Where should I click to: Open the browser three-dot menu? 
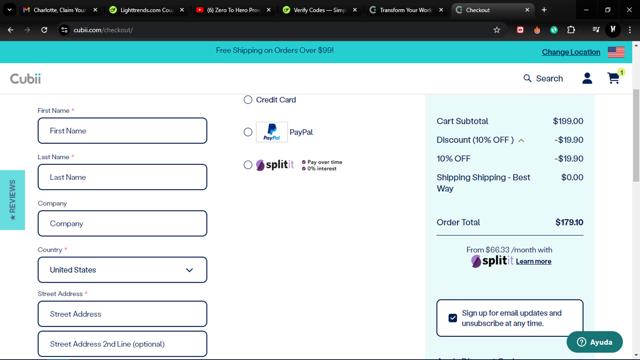coord(630,30)
